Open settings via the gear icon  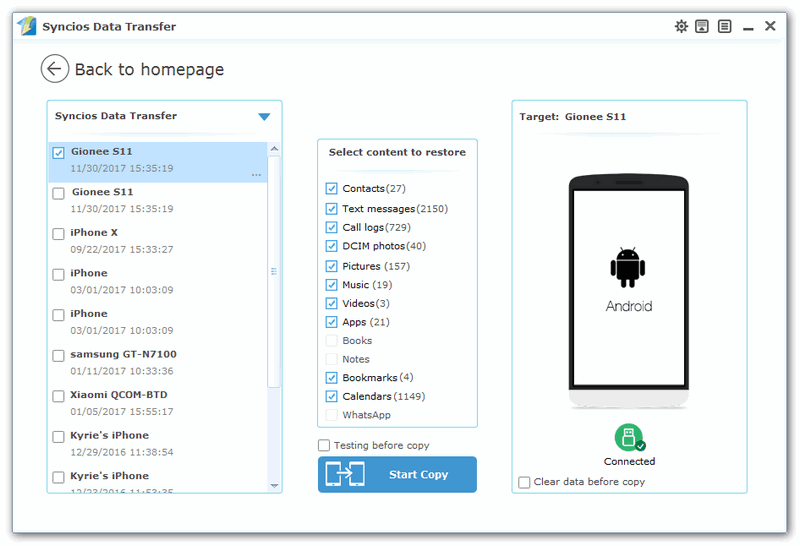[x=681, y=26]
